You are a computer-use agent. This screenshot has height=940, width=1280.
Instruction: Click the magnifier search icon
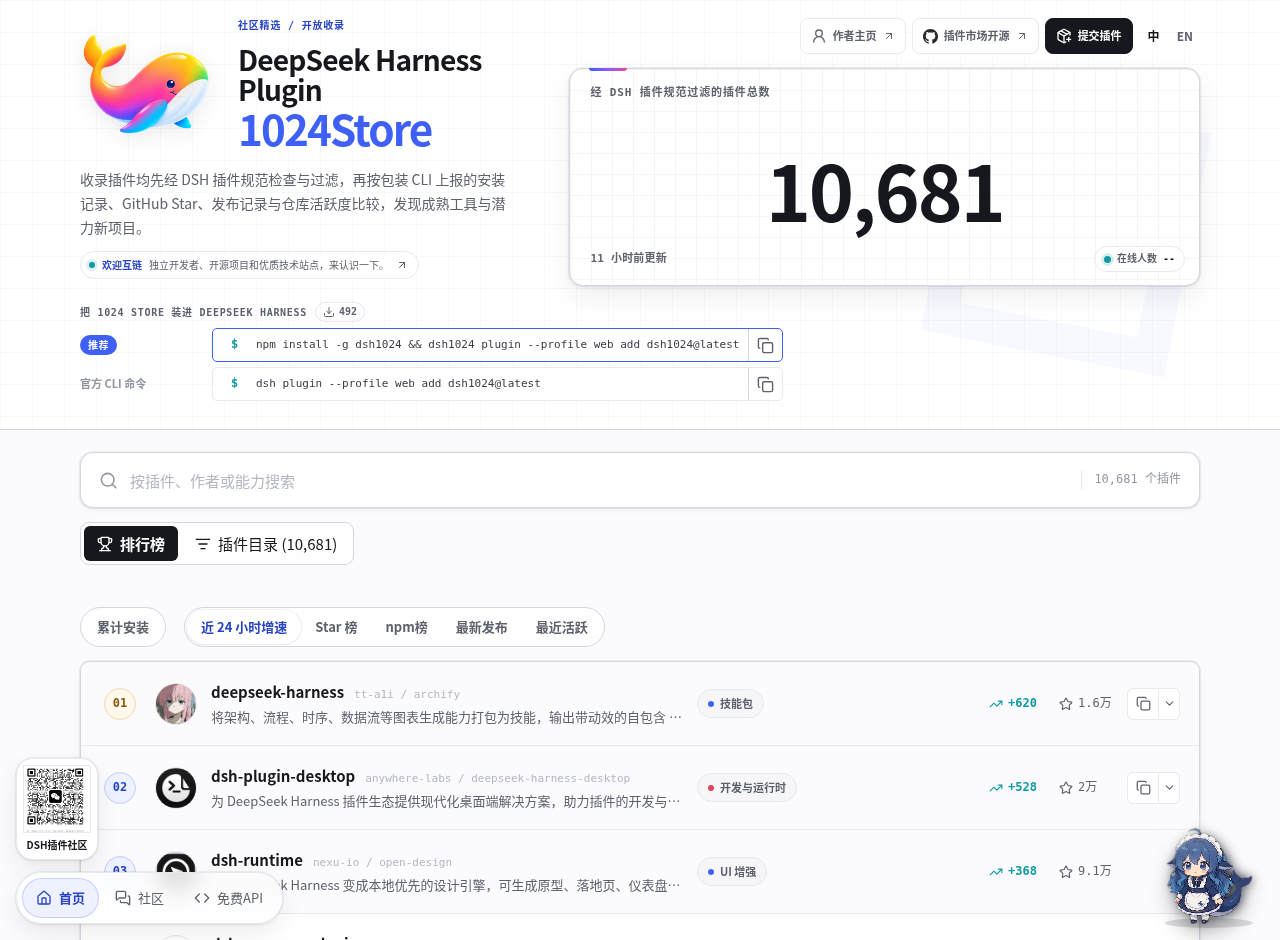point(109,481)
